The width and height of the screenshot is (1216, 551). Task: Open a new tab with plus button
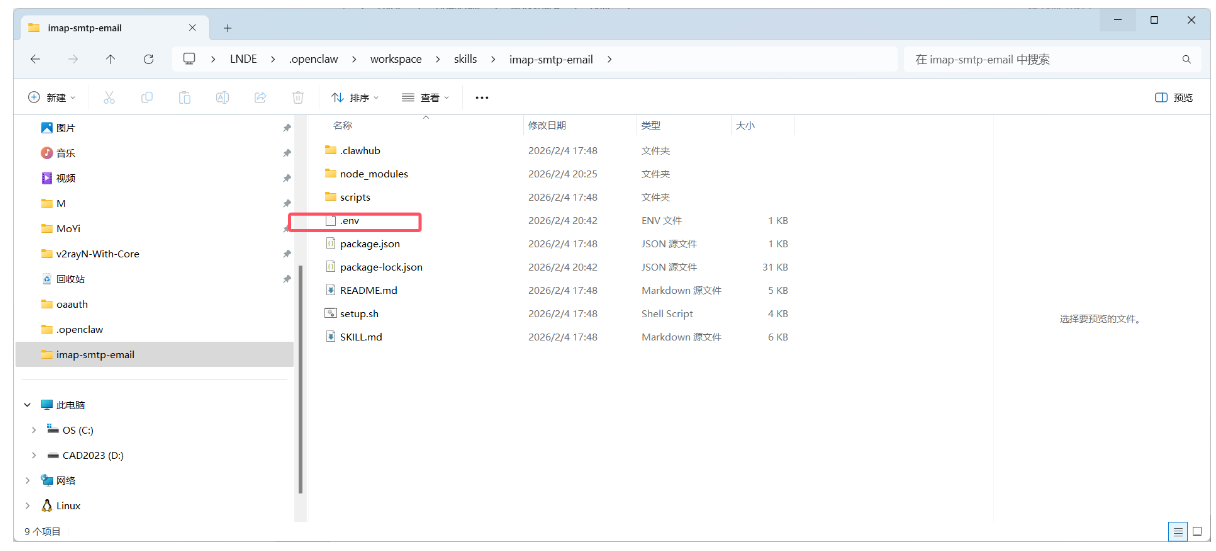click(x=227, y=28)
